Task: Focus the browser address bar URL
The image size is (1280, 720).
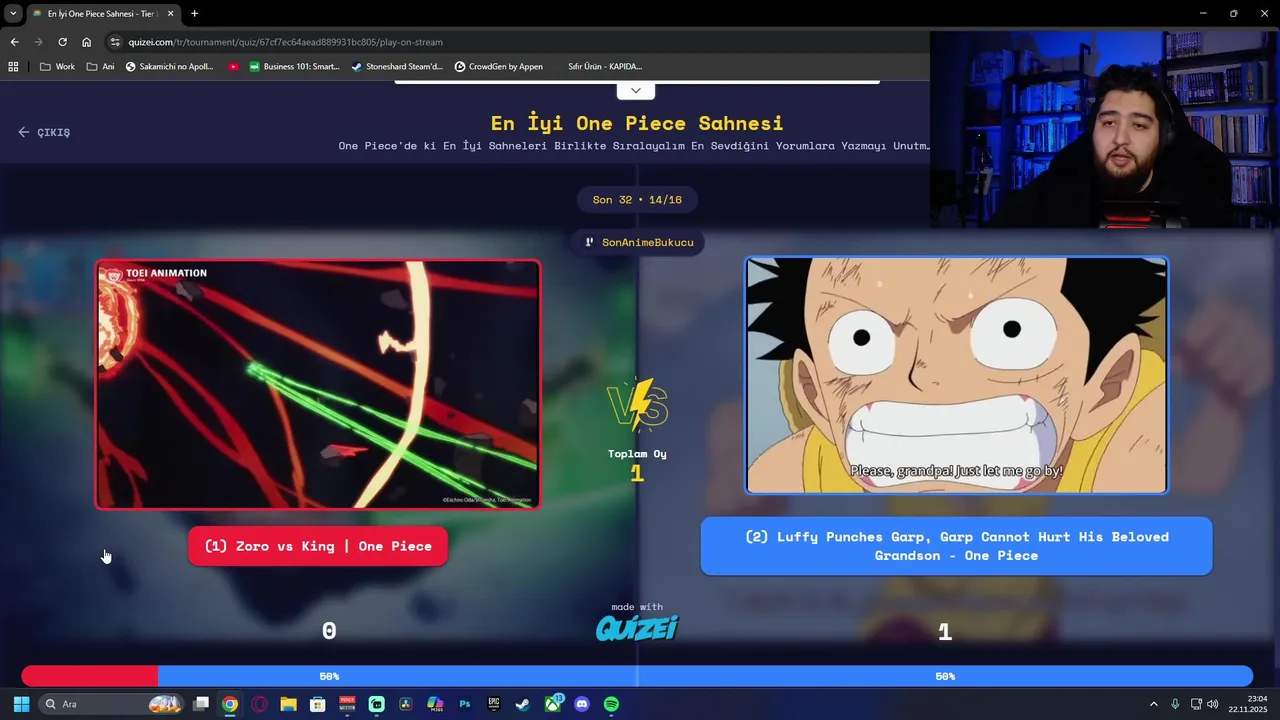Action: 285,42
